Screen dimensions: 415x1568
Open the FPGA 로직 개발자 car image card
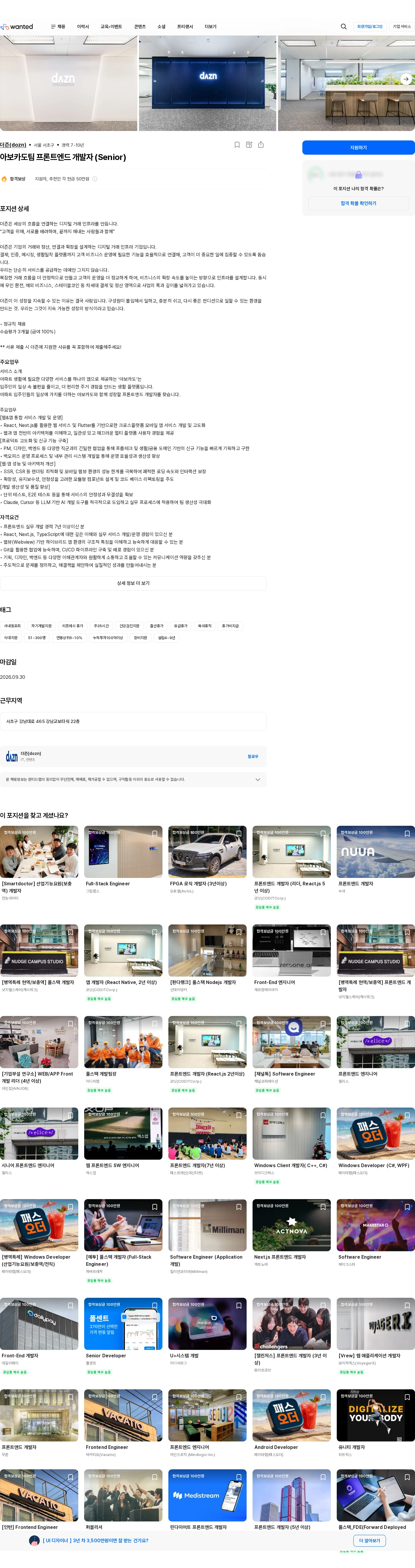pyautogui.click(x=207, y=852)
